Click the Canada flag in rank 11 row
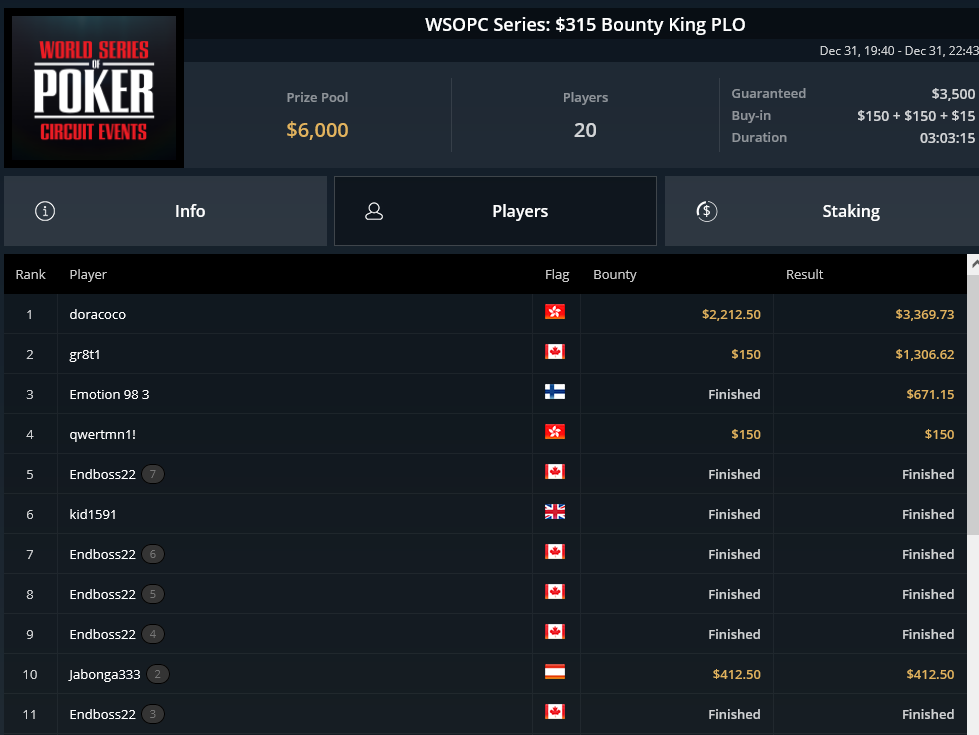This screenshot has width=979, height=735. tap(554, 711)
